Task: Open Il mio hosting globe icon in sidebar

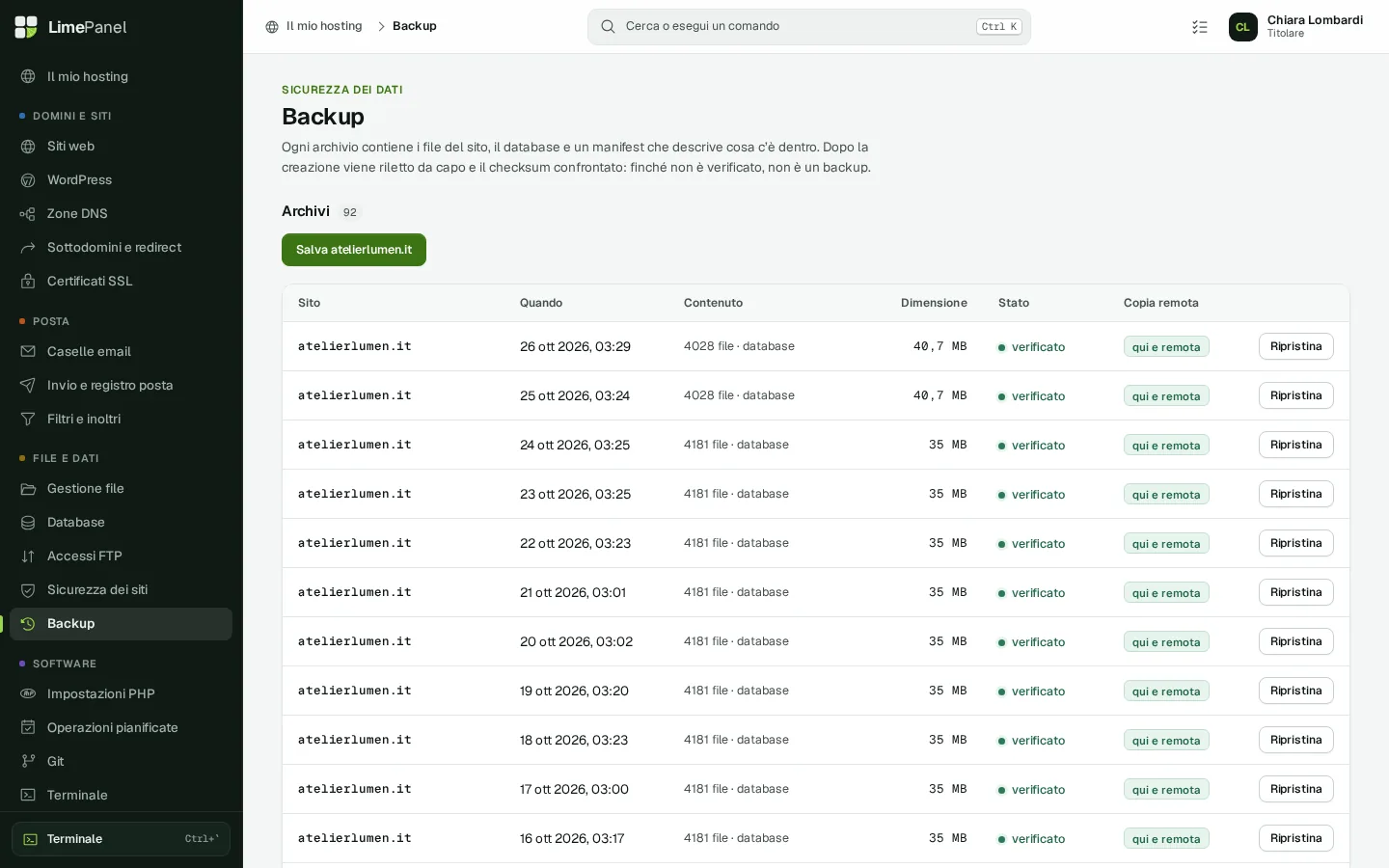Action: click(x=28, y=76)
